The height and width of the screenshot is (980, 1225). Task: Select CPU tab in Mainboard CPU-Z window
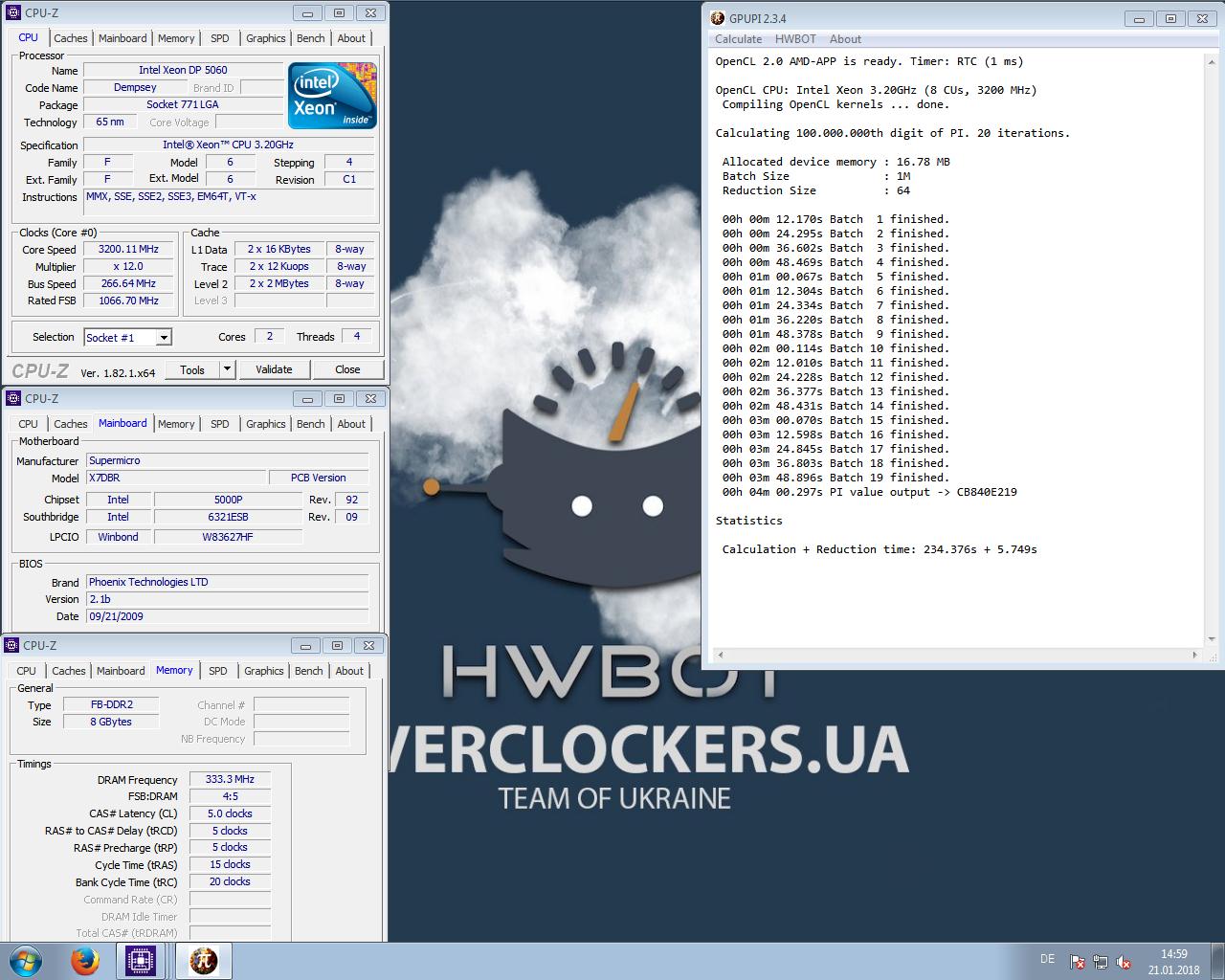(29, 424)
